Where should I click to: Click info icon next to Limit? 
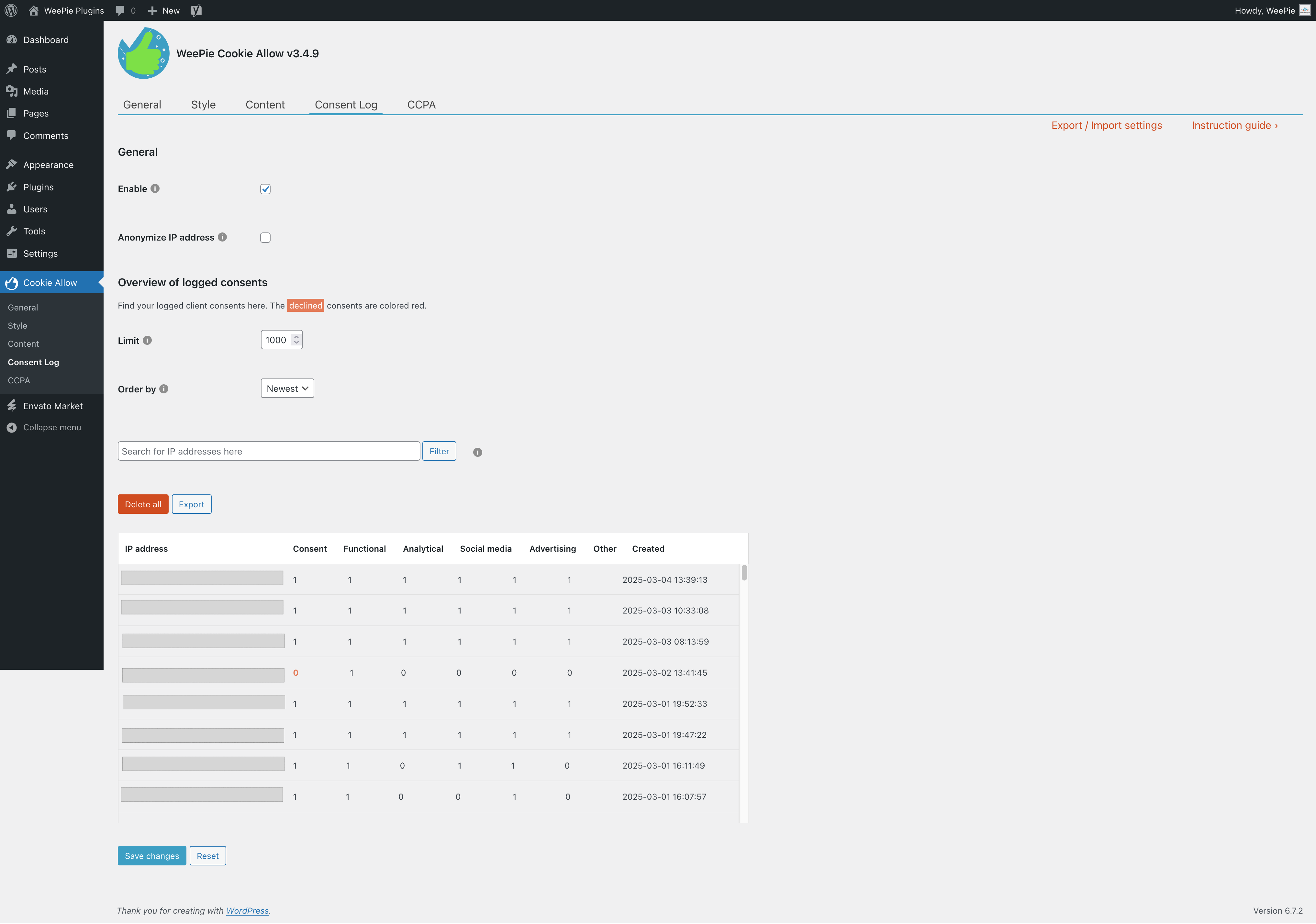click(x=147, y=341)
